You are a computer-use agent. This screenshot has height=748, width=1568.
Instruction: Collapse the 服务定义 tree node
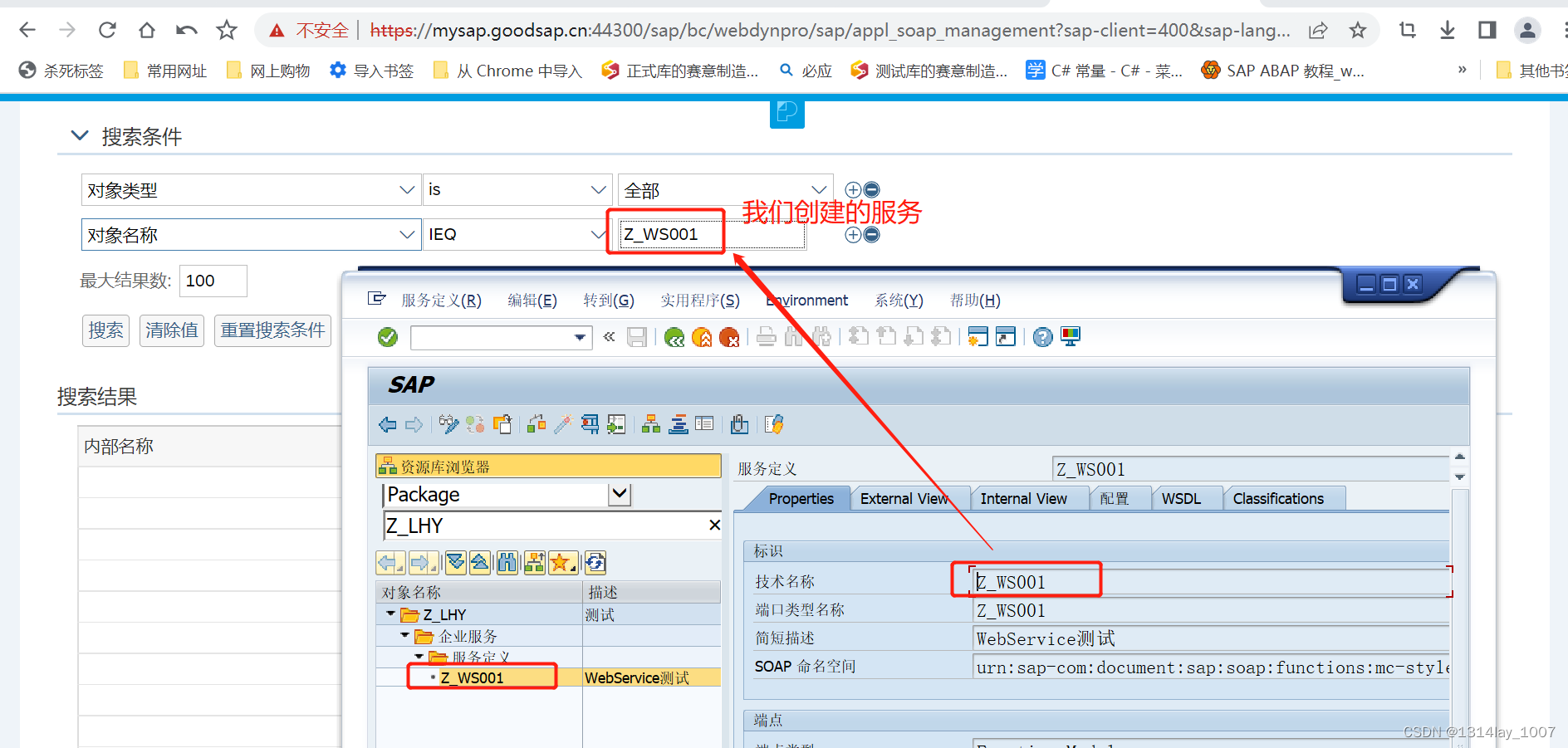click(419, 657)
